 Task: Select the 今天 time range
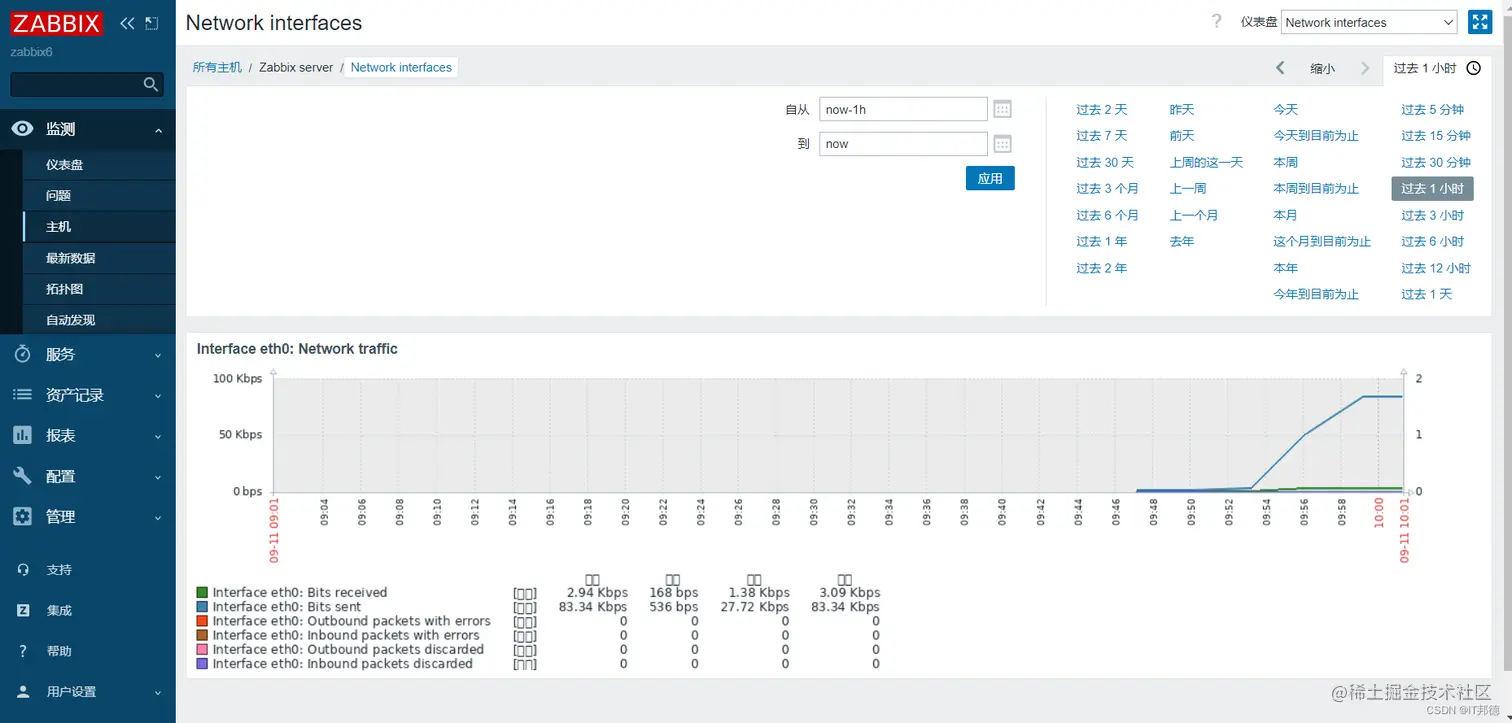(1285, 110)
